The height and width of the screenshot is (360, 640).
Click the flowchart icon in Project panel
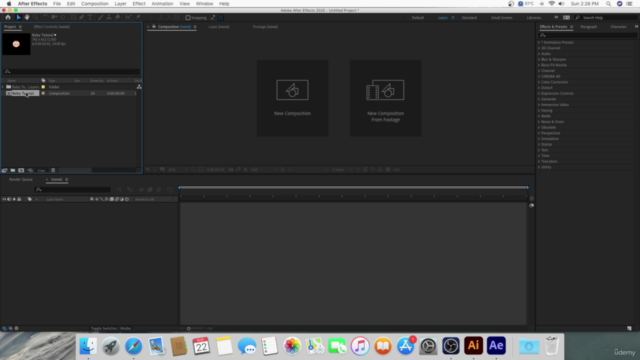139,87
